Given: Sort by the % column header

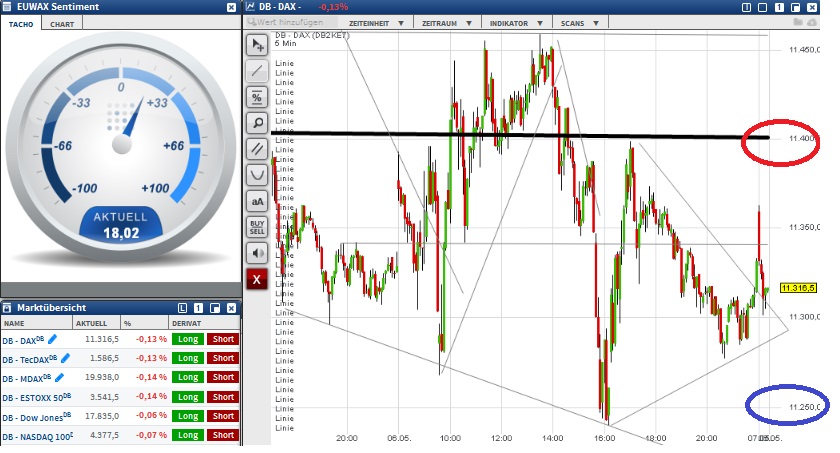Looking at the screenshot, I should pos(144,323).
